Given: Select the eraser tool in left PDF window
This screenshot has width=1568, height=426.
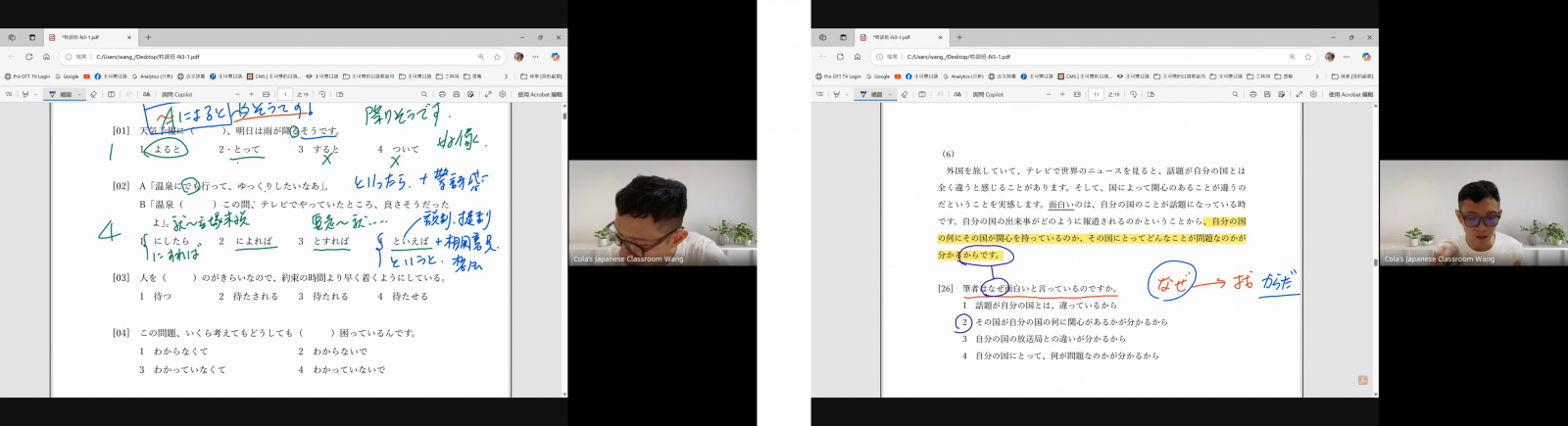Looking at the screenshot, I should point(93,95).
